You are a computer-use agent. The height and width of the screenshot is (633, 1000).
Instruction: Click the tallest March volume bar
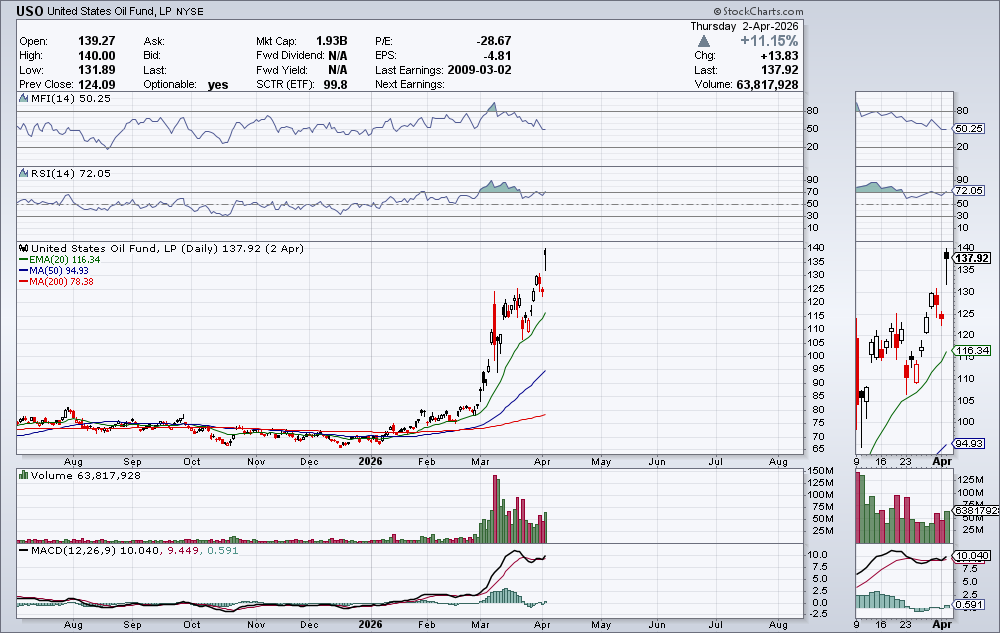[x=495, y=509]
